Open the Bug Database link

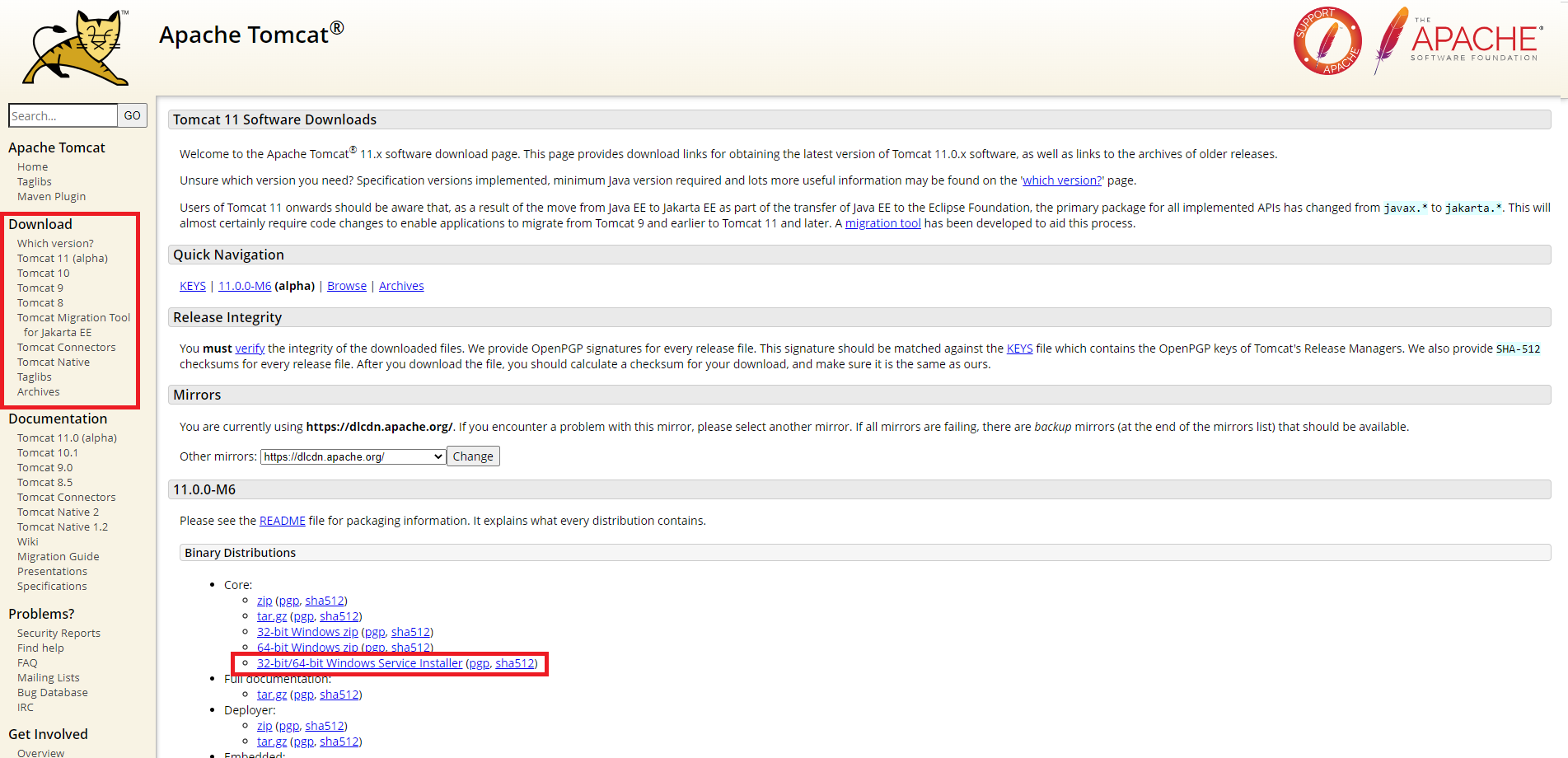tap(52, 692)
